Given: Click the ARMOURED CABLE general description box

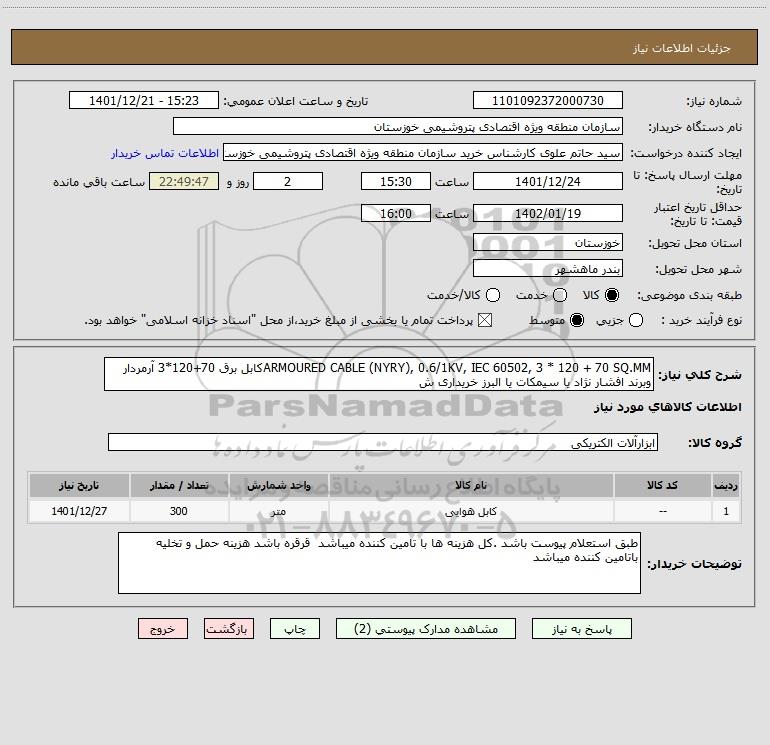Looking at the screenshot, I should 379,375.
